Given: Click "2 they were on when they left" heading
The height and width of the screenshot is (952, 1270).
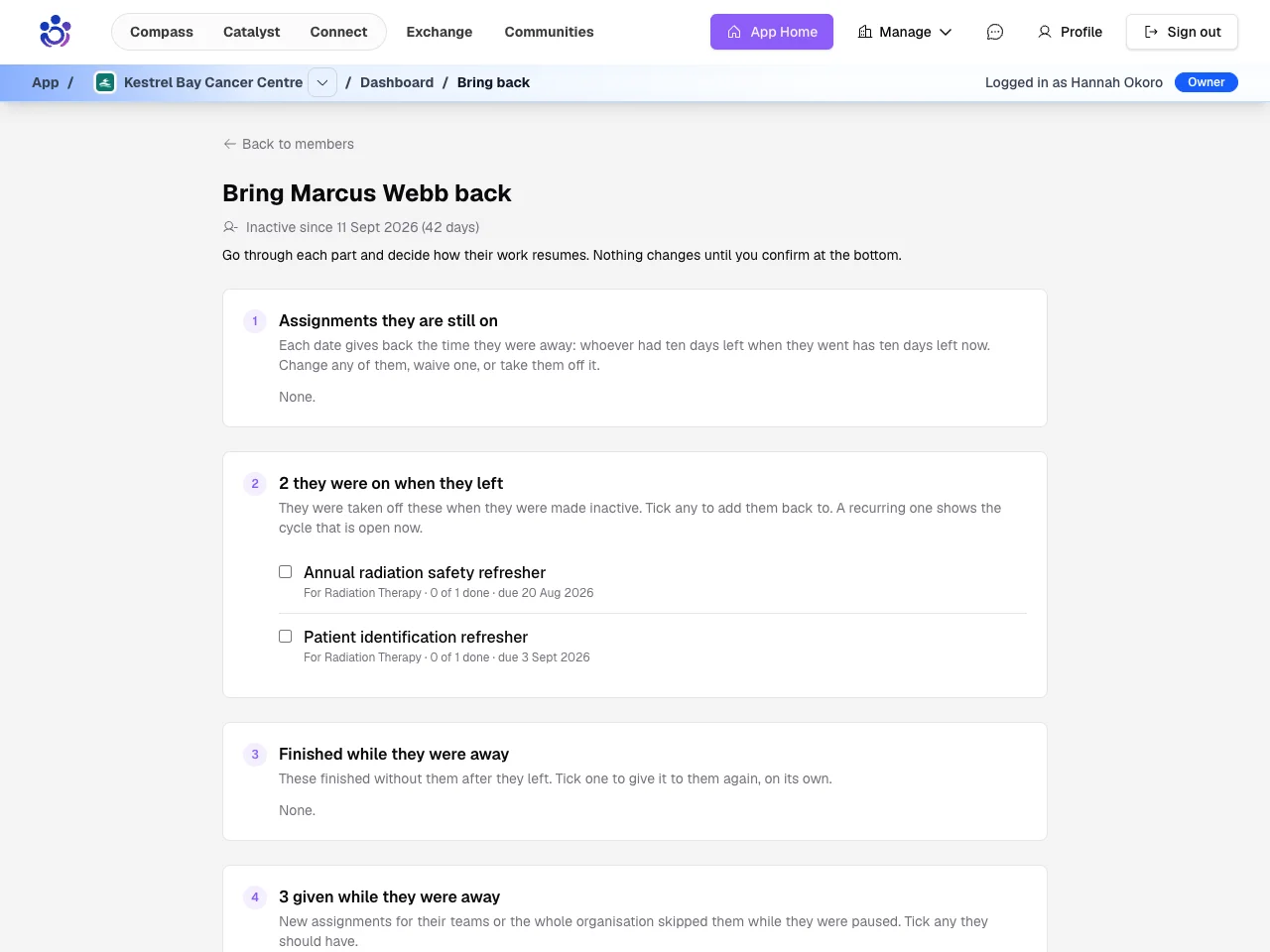Looking at the screenshot, I should 391,483.
